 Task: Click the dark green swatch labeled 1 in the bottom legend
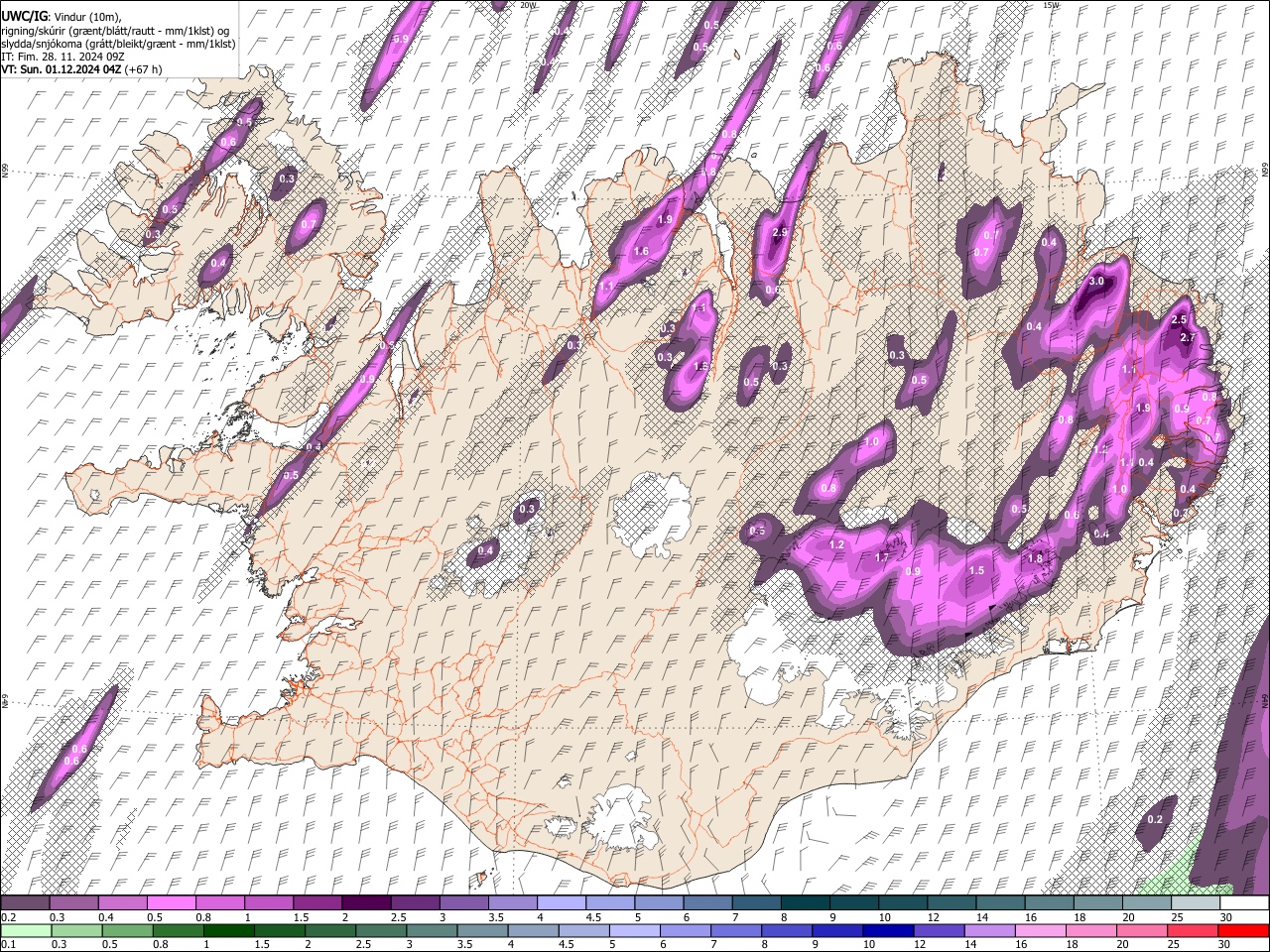[x=227, y=930]
